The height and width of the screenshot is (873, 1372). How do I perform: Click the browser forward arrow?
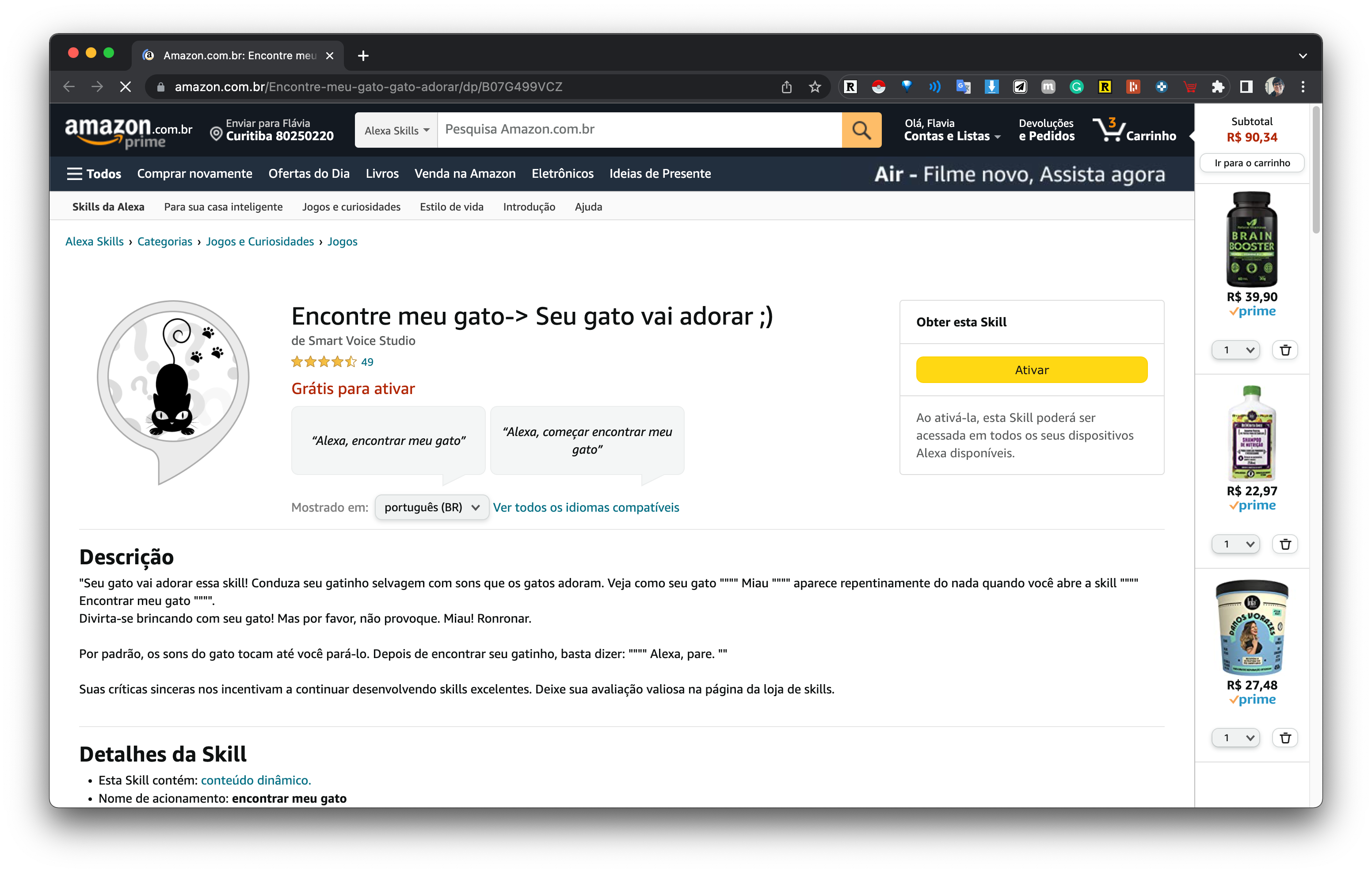(97, 87)
